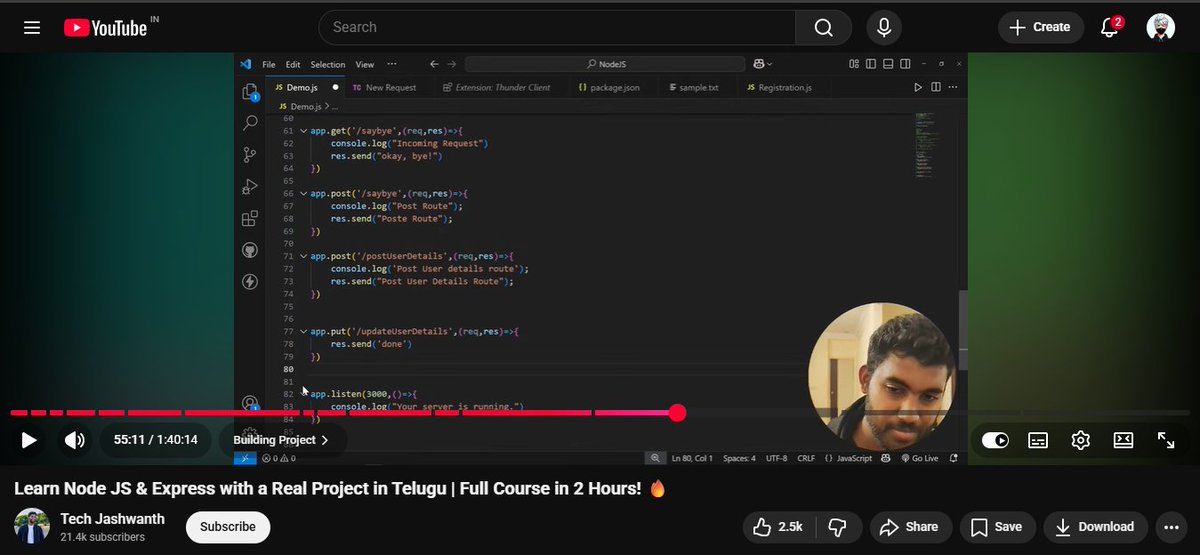
Task: Focus the YouTube search field
Action: pyautogui.click(x=557, y=27)
